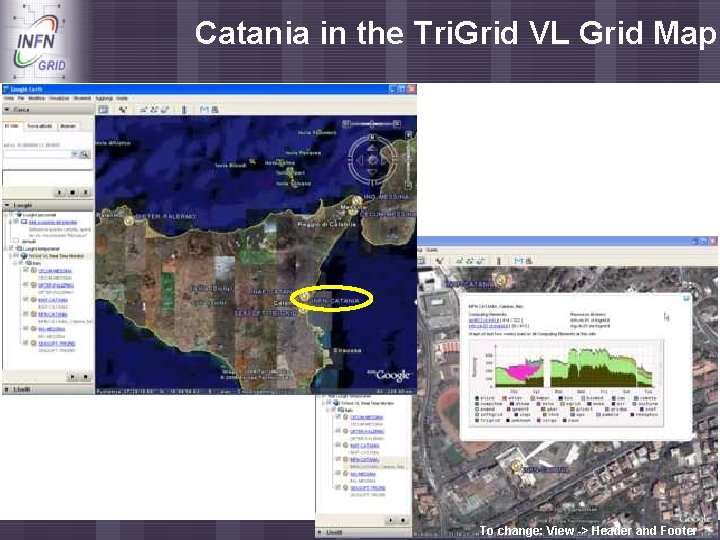Toggle checkbox beside DFTER PALERMO in left tree

coord(26,285)
